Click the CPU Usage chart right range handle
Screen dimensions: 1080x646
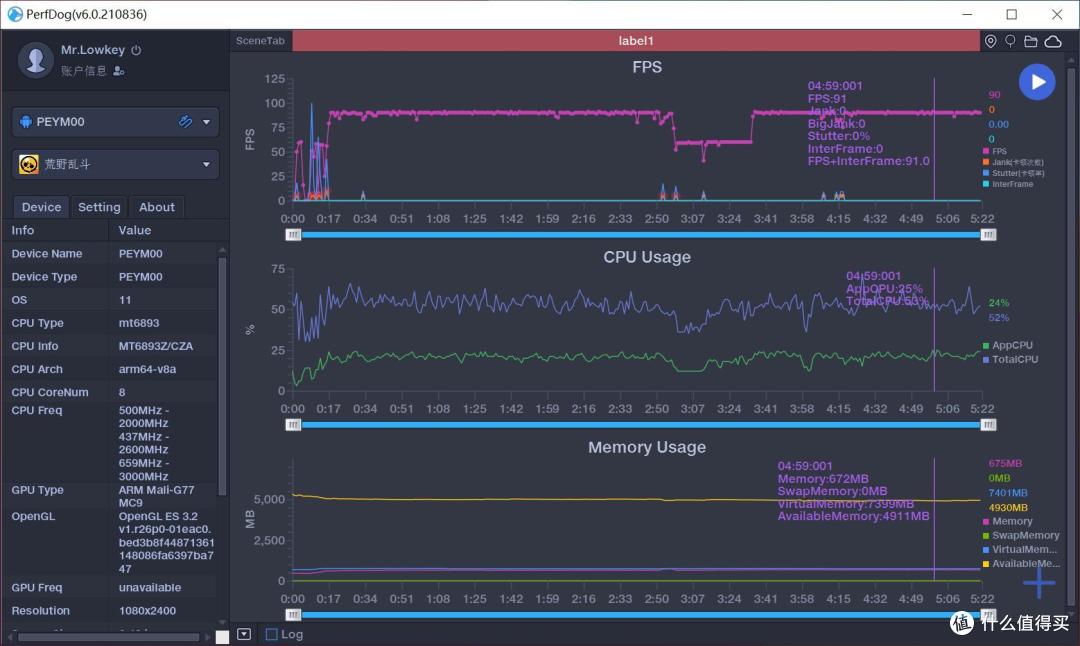coord(988,425)
